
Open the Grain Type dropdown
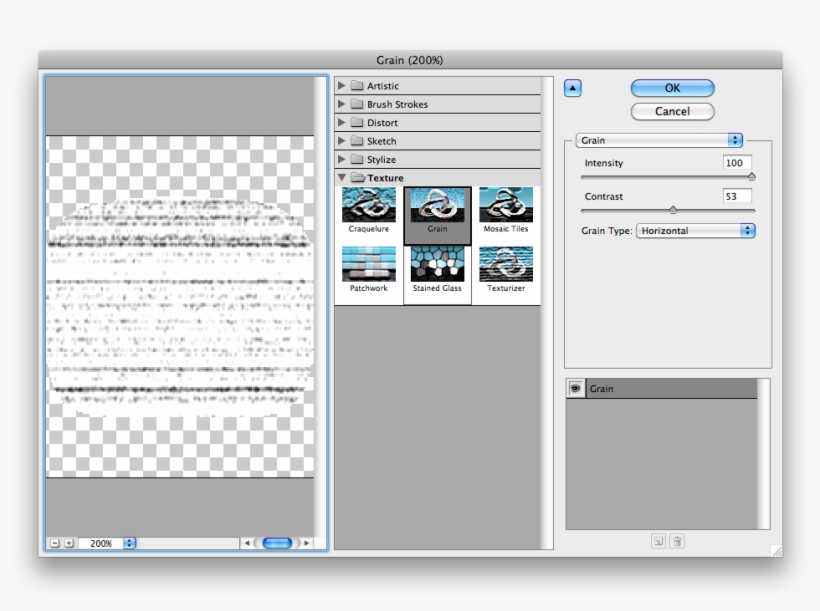click(695, 230)
